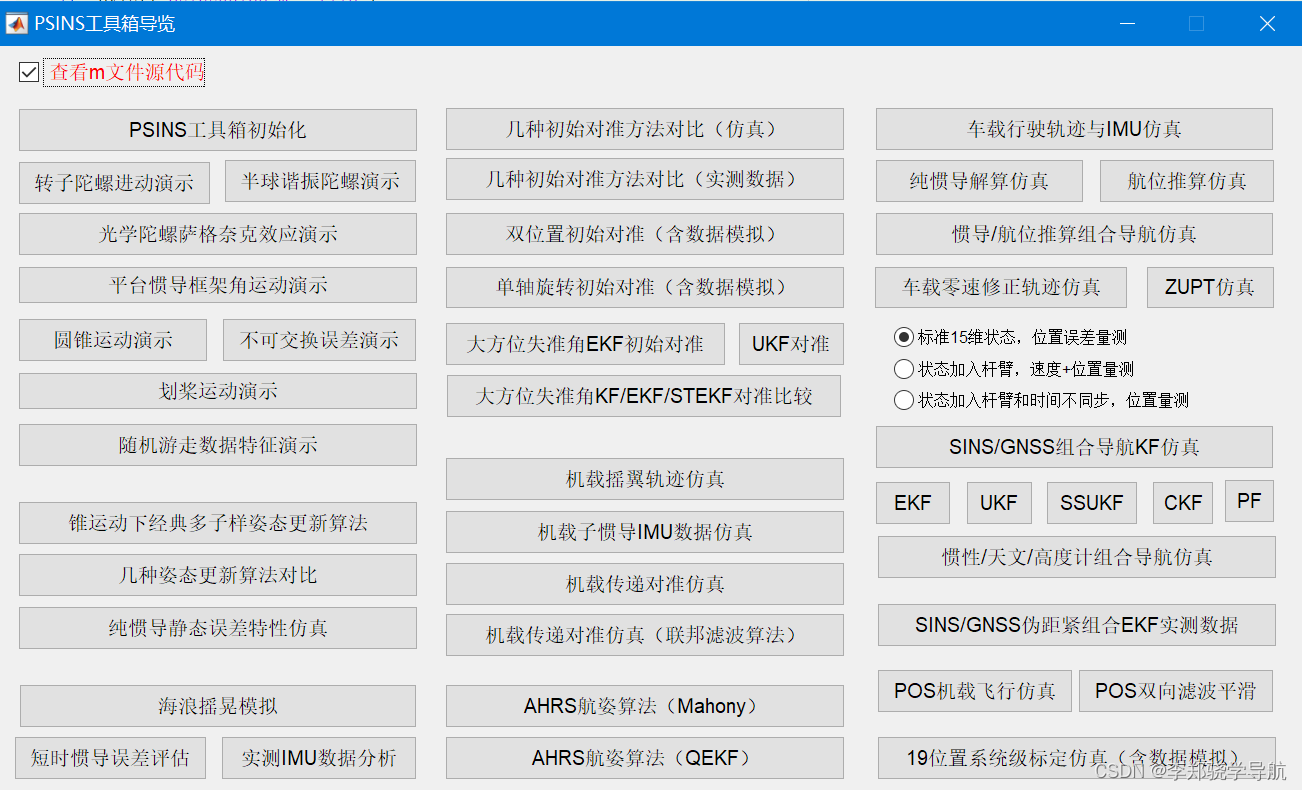
Task: Open 海浪摇晃模拟
Action: pos(218,706)
